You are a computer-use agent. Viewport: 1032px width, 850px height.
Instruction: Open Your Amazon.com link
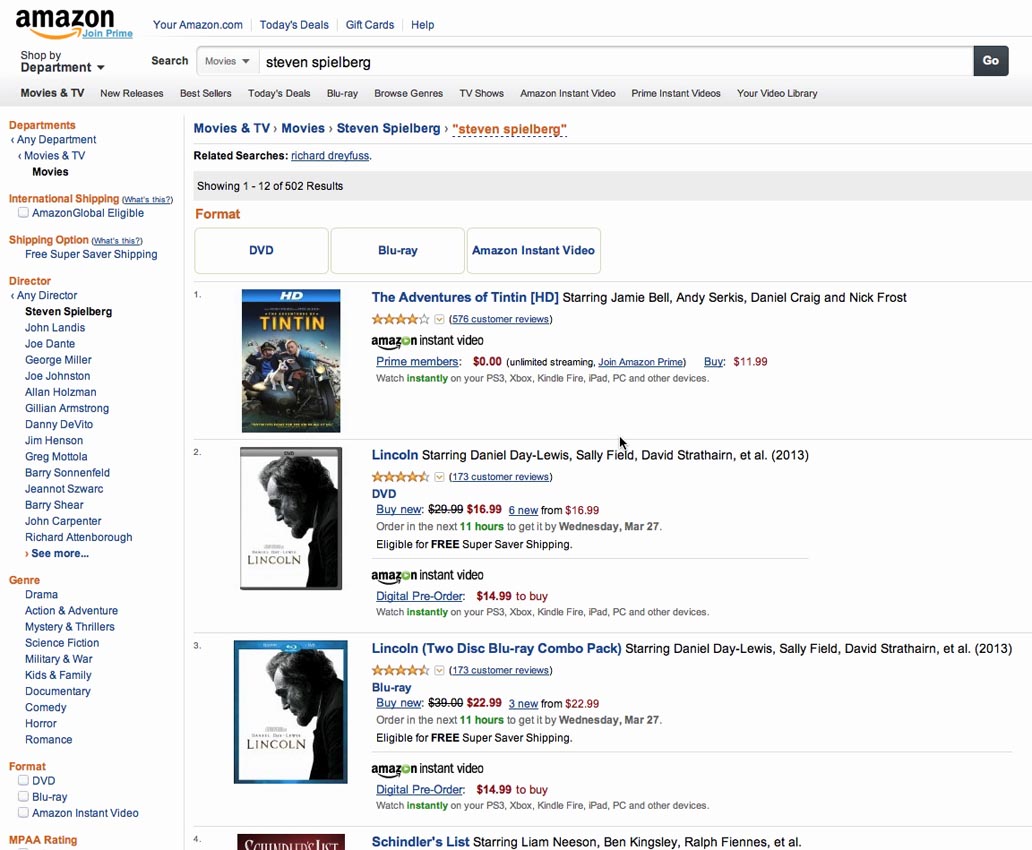tap(197, 25)
